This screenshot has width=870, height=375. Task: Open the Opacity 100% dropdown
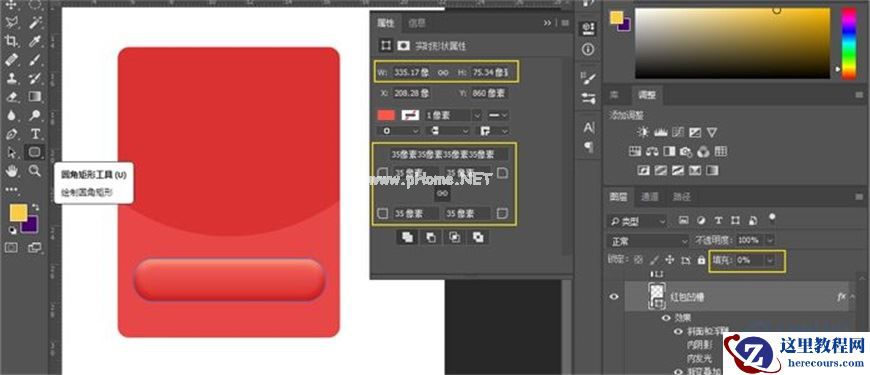[x=770, y=241]
